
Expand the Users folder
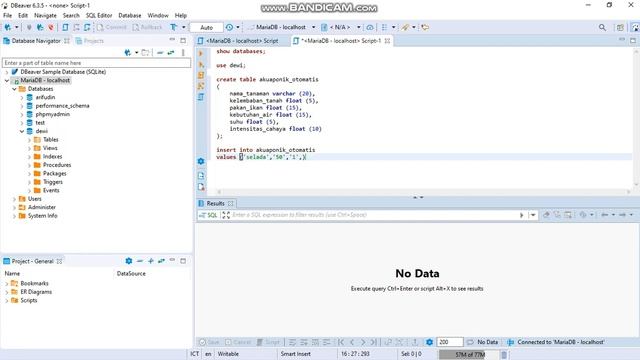[x=15, y=199]
